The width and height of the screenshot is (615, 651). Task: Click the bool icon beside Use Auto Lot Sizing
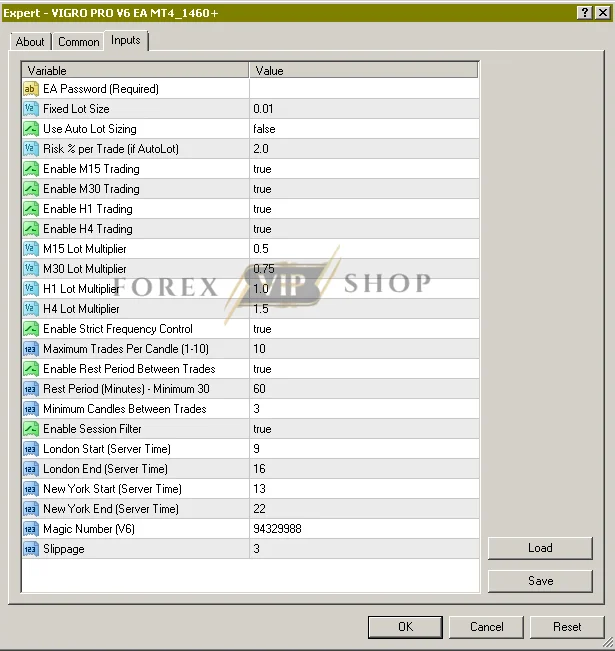(x=31, y=129)
